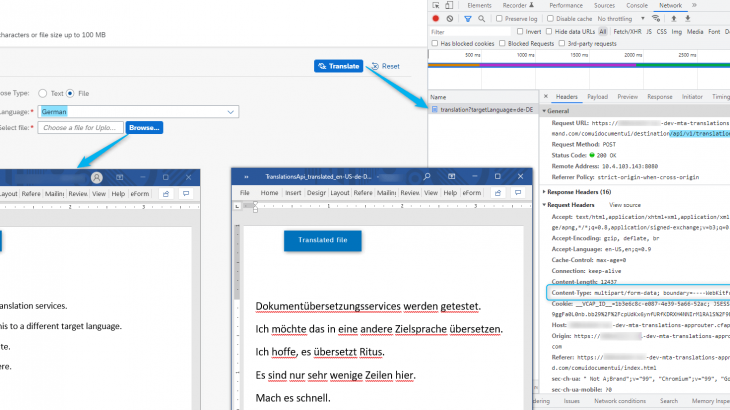Filter requests by Fetch/XHR type

627,32
